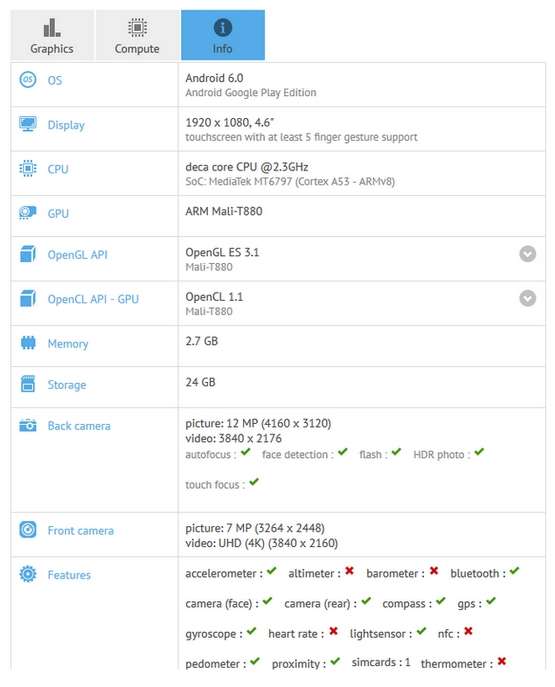
Task: Click the Display monitor icon
Action: 28,124
